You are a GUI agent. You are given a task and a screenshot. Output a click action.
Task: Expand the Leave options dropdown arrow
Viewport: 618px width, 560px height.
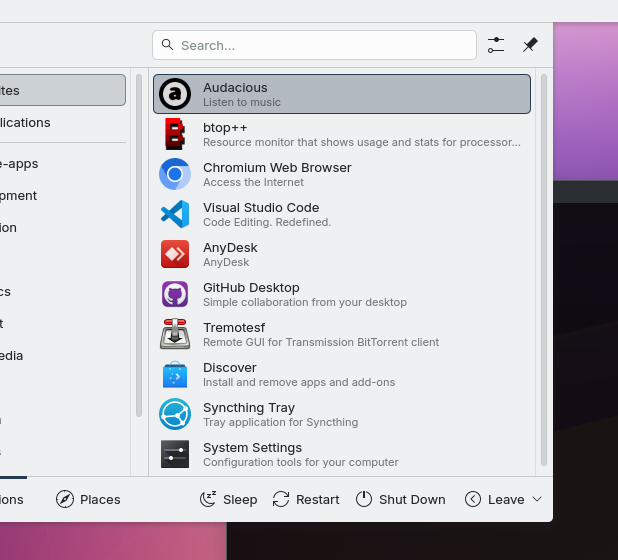click(536, 499)
